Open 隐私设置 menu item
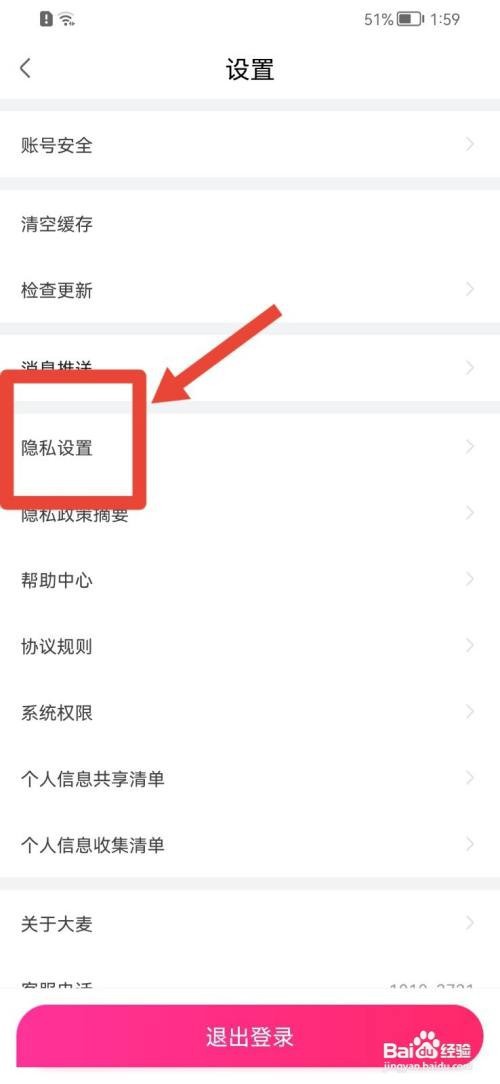The width and height of the screenshot is (500, 1084). point(250,447)
